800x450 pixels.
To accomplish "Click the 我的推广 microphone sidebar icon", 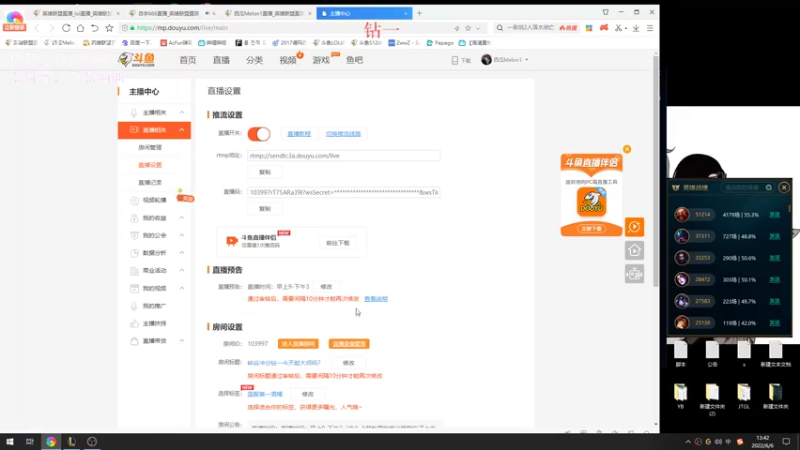I will pos(134,306).
